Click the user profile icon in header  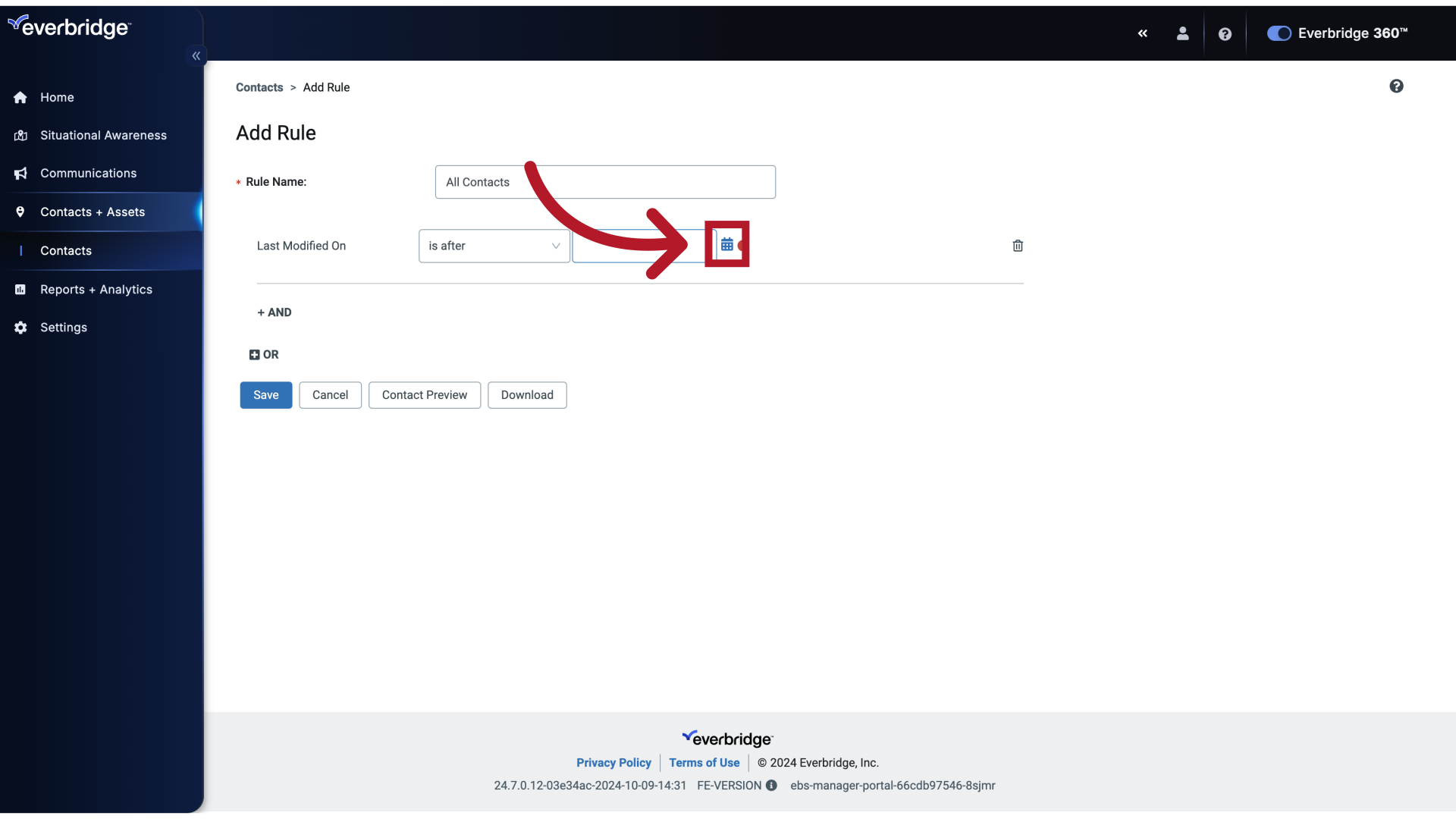[1181, 33]
